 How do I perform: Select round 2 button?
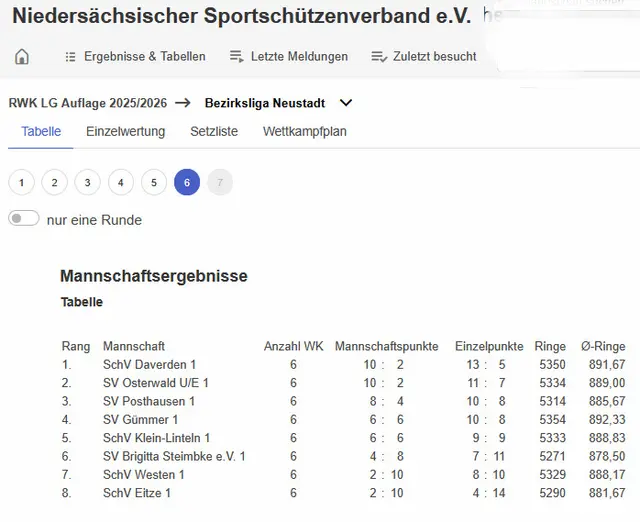point(55,183)
